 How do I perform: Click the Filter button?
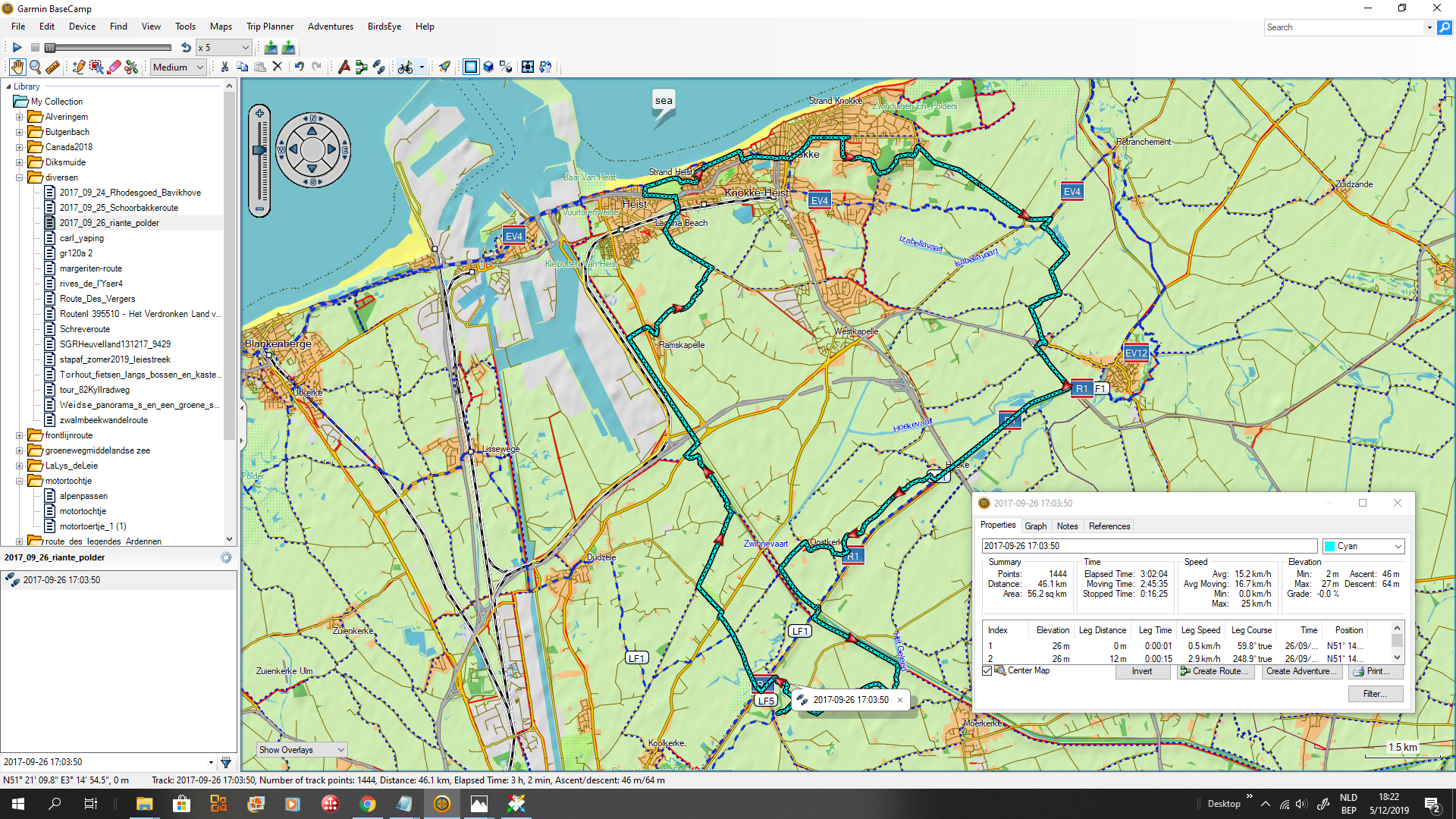pos(1375,694)
